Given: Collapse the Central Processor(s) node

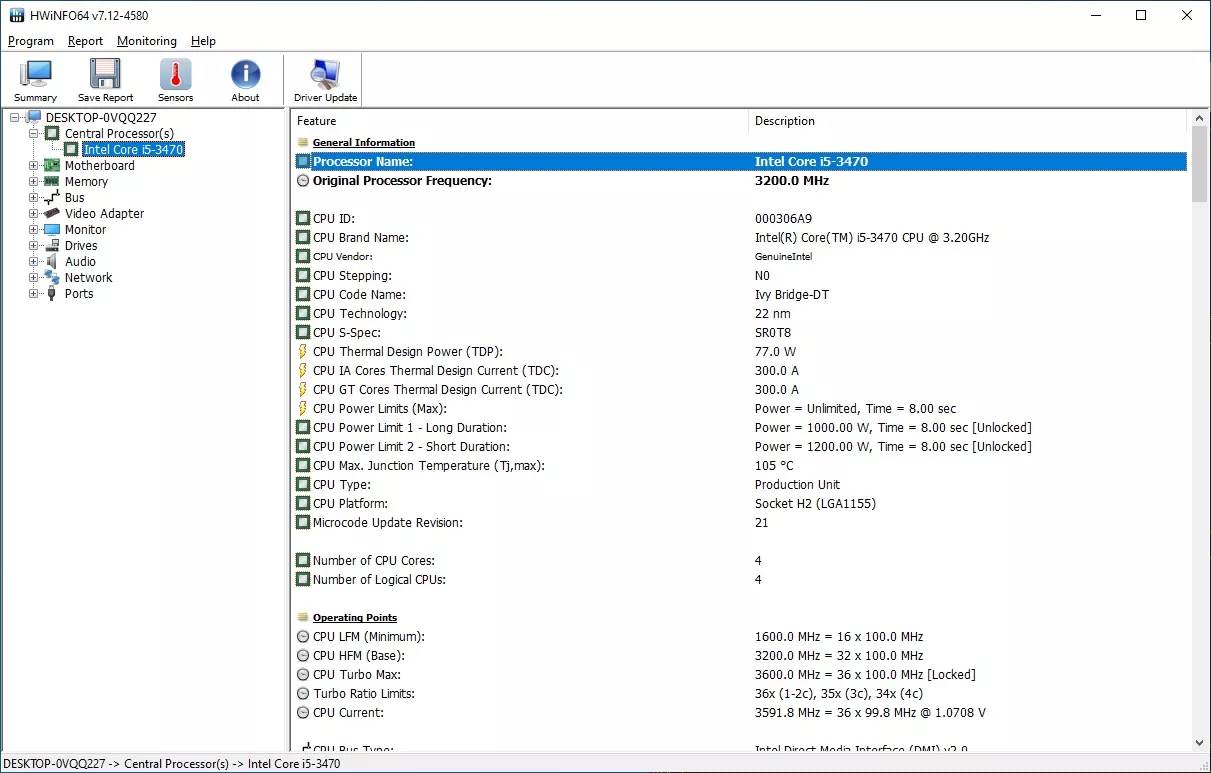Looking at the screenshot, I should [34, 134].
